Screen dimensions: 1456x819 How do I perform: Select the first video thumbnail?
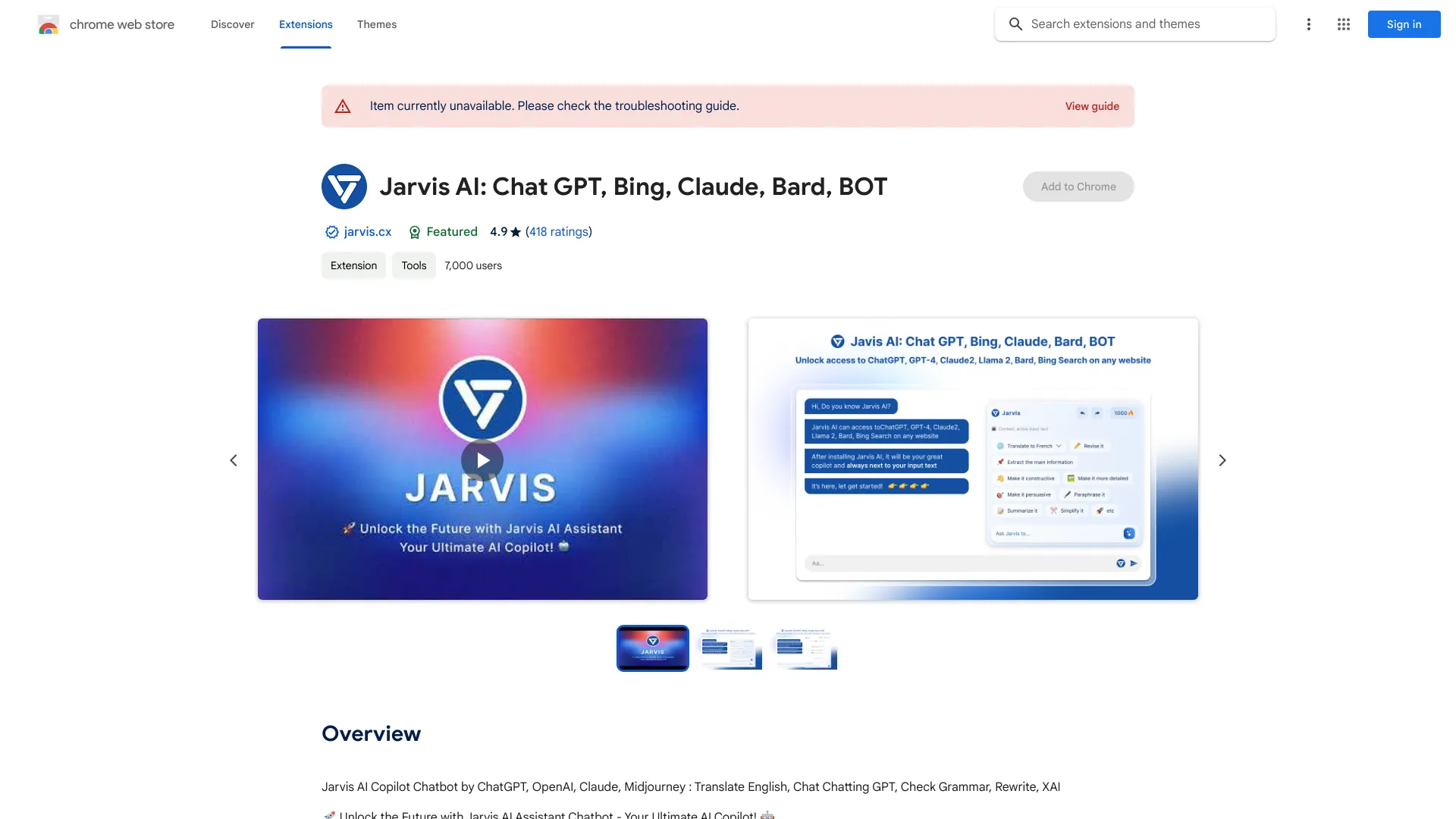pyautogui.click(x=653, y=648)
